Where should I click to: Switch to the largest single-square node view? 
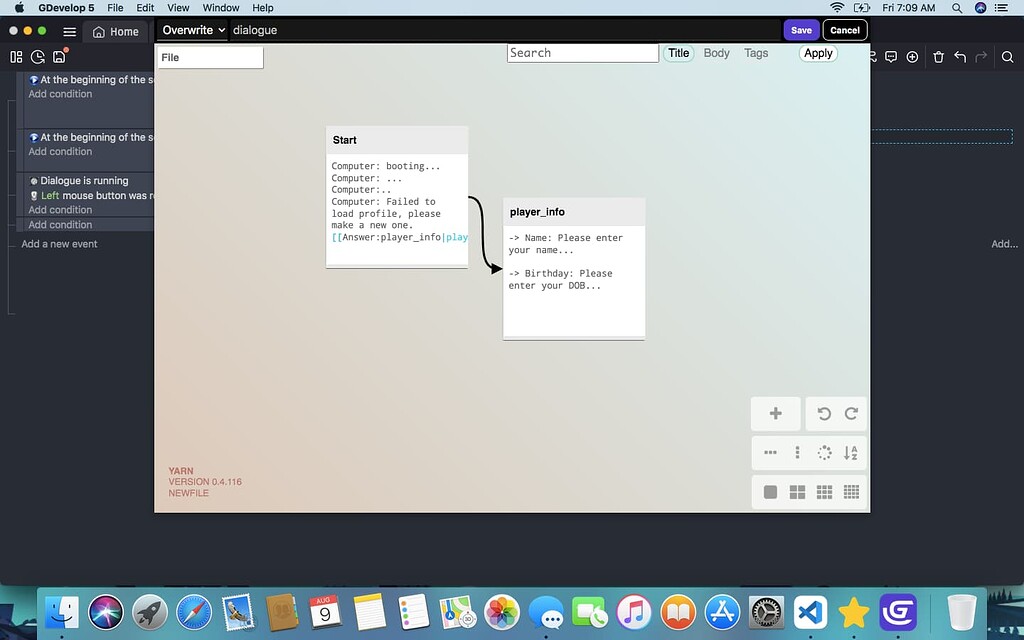[770, 492]
